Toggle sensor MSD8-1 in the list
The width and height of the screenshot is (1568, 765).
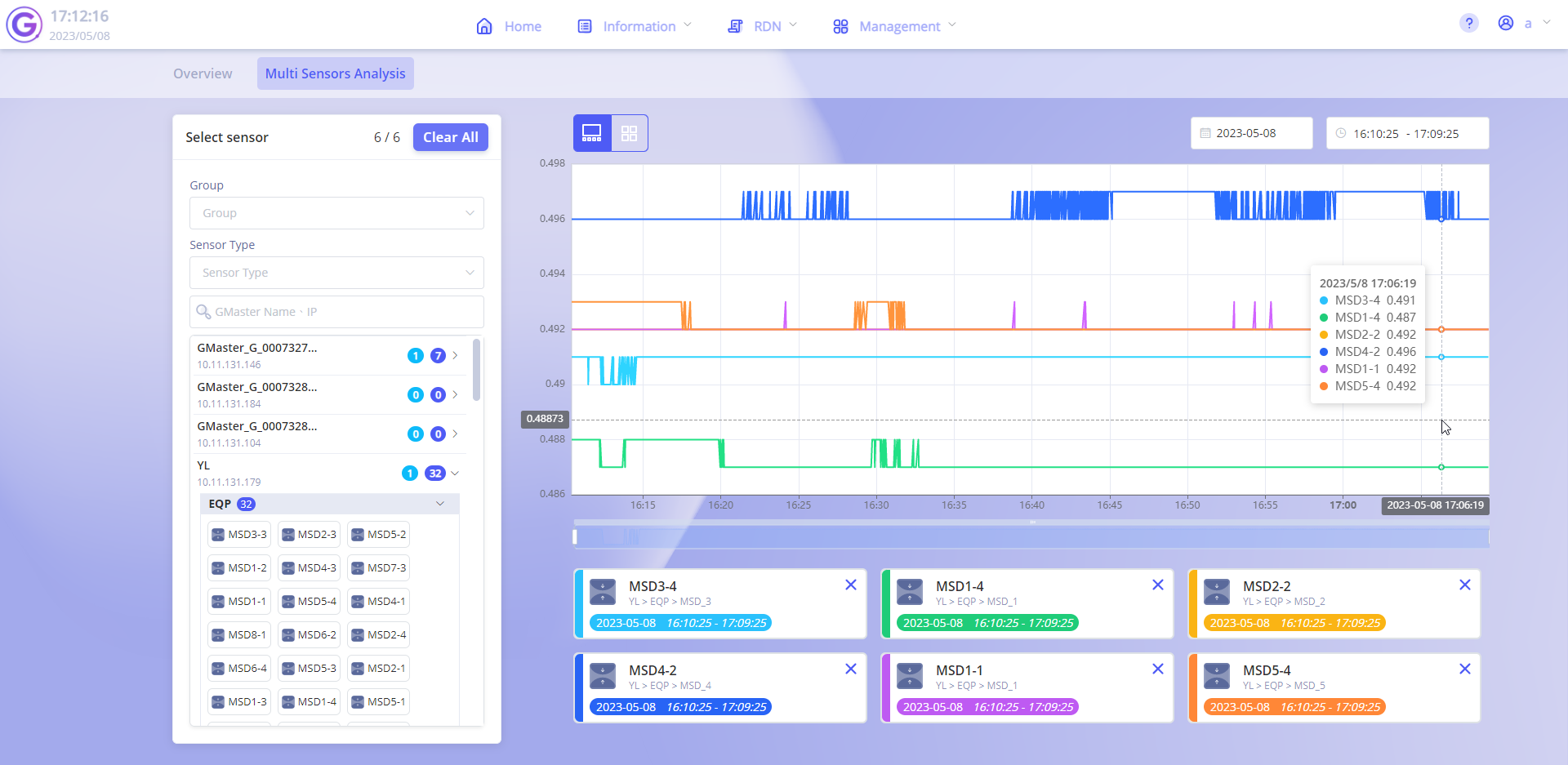(x=239, y=635)
